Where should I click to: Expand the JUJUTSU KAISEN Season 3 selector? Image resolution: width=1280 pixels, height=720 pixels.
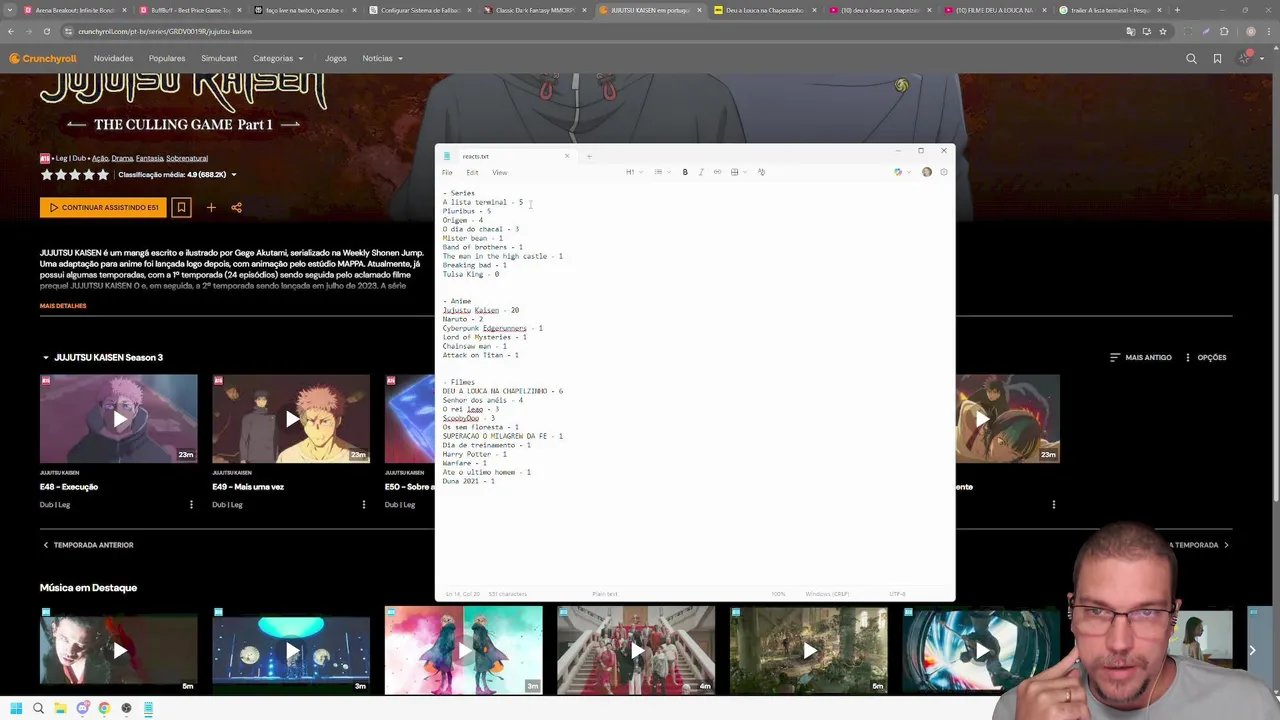pos(102,357)
